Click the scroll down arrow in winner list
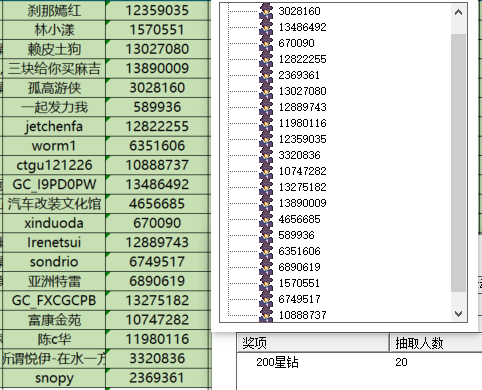Screen dimensions: 482x390 click(x=459, y=314)
